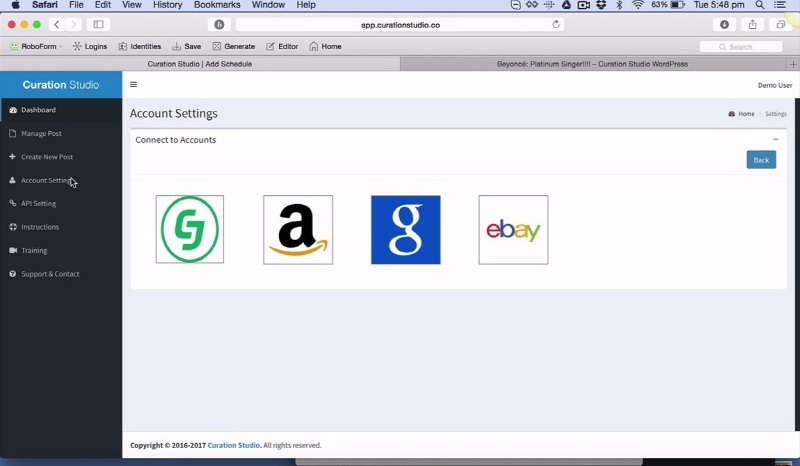The width and height of the screenshot is (800, 466).
Task: Open the RoboForm dropdown
Action: pyautogui.click(x=36, y=46)
